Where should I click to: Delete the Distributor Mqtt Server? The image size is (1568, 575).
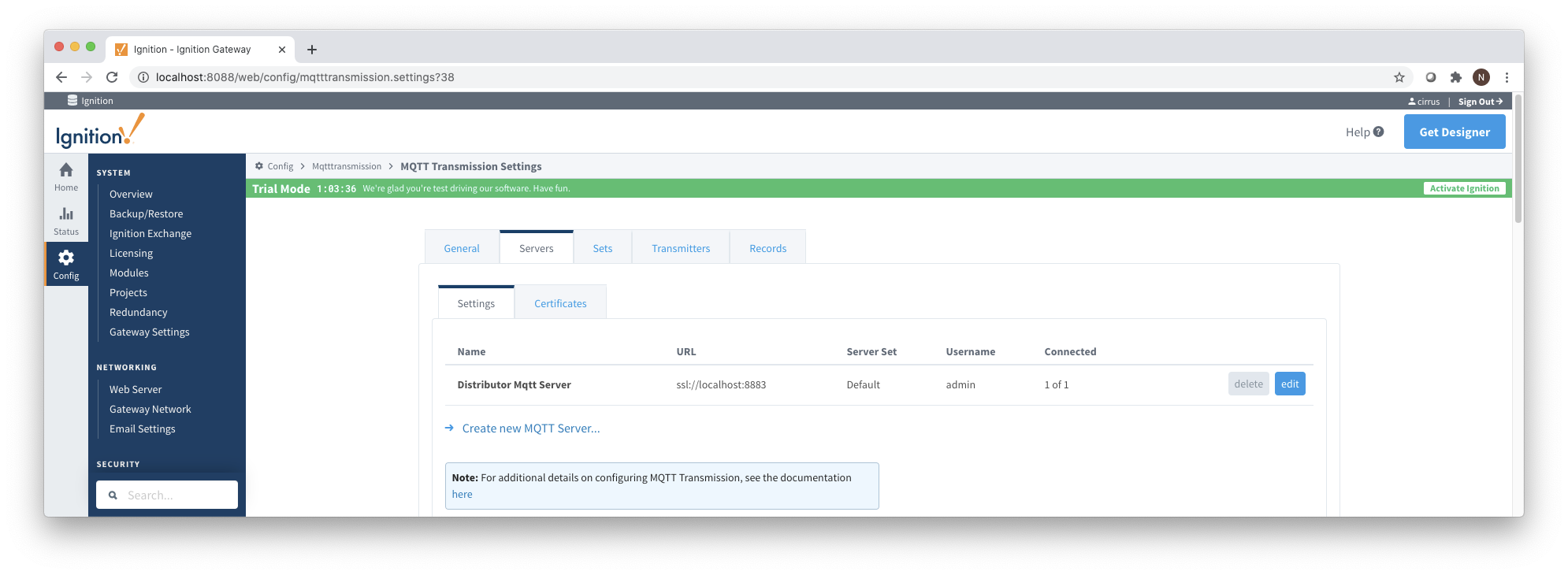(x=1249, y=384)
